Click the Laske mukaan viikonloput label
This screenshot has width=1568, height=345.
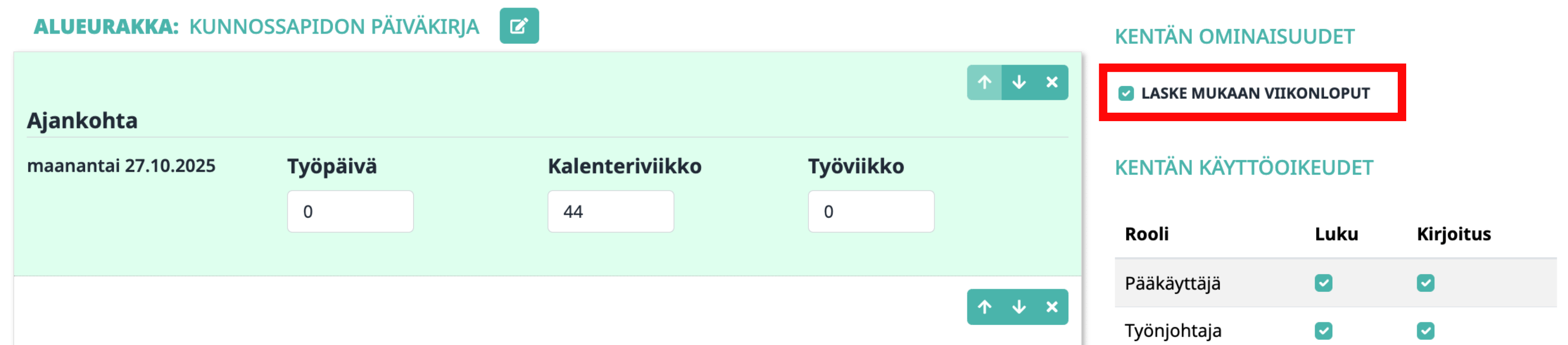1255,93
